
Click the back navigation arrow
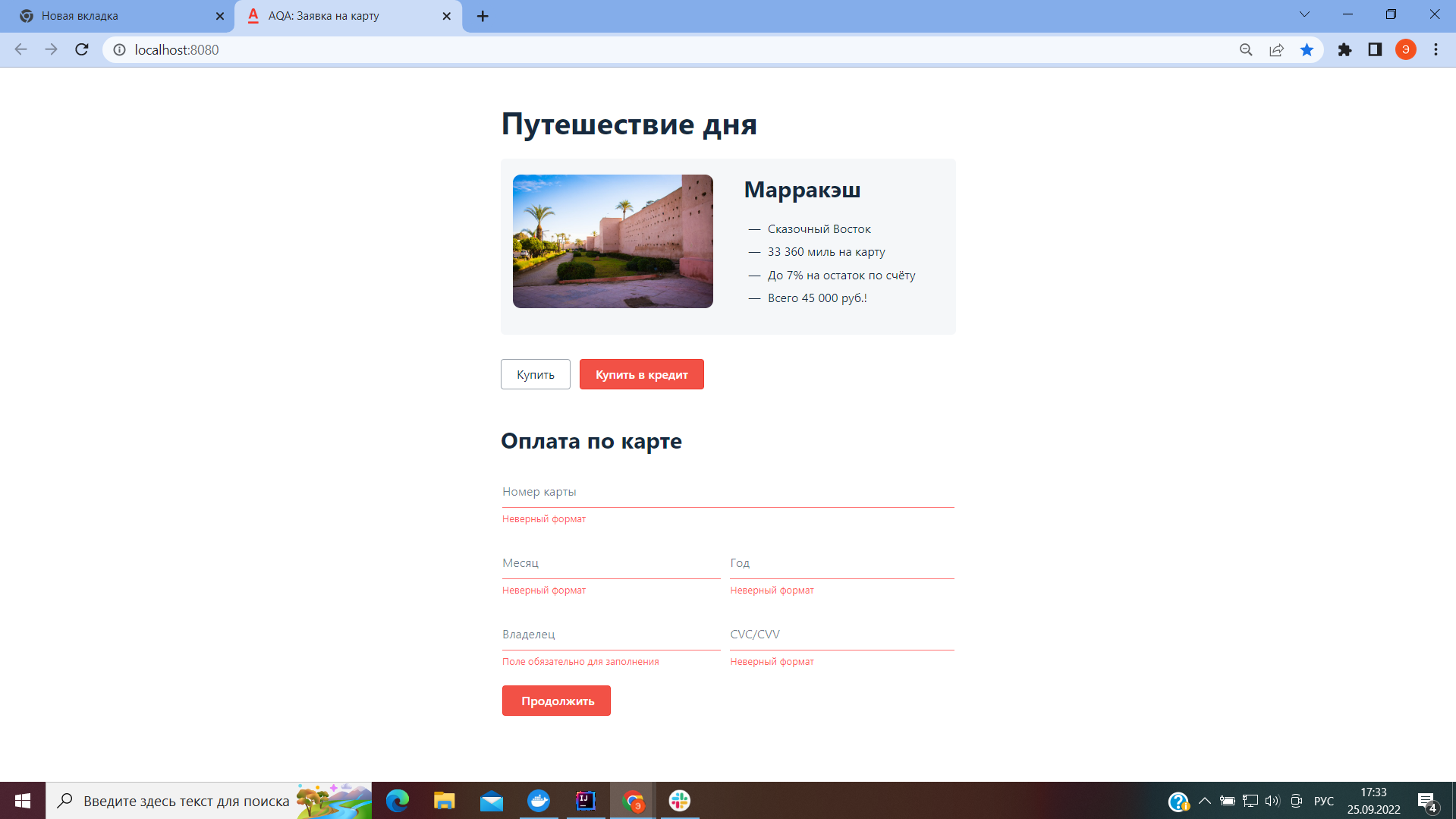20,49
